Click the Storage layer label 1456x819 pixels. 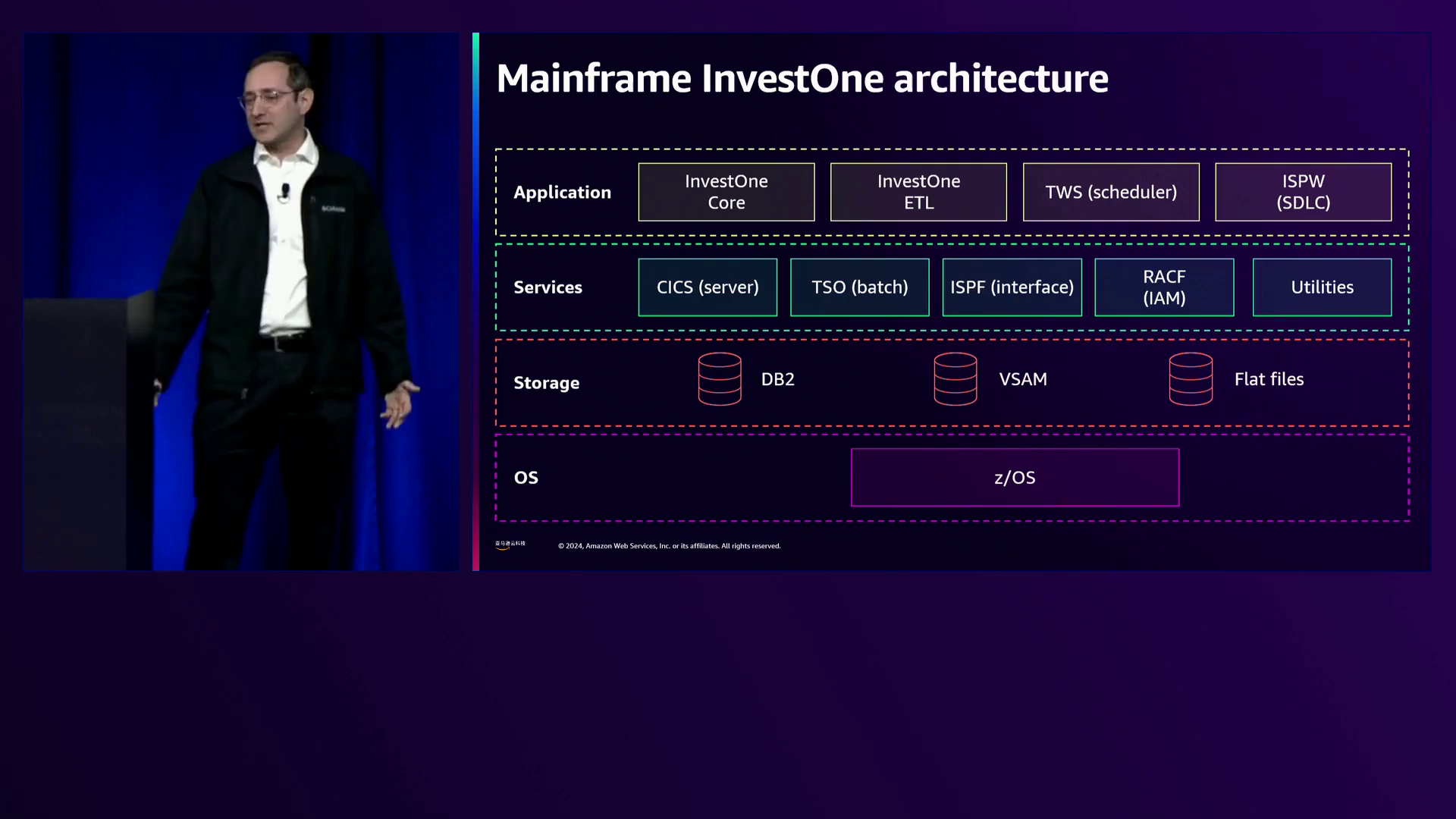[x=546, y=383]
